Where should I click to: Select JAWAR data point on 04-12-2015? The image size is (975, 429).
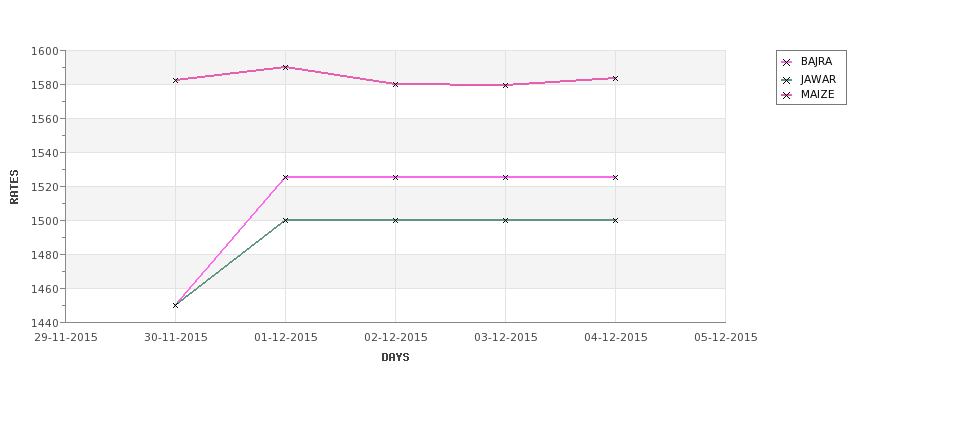[616, 220]
